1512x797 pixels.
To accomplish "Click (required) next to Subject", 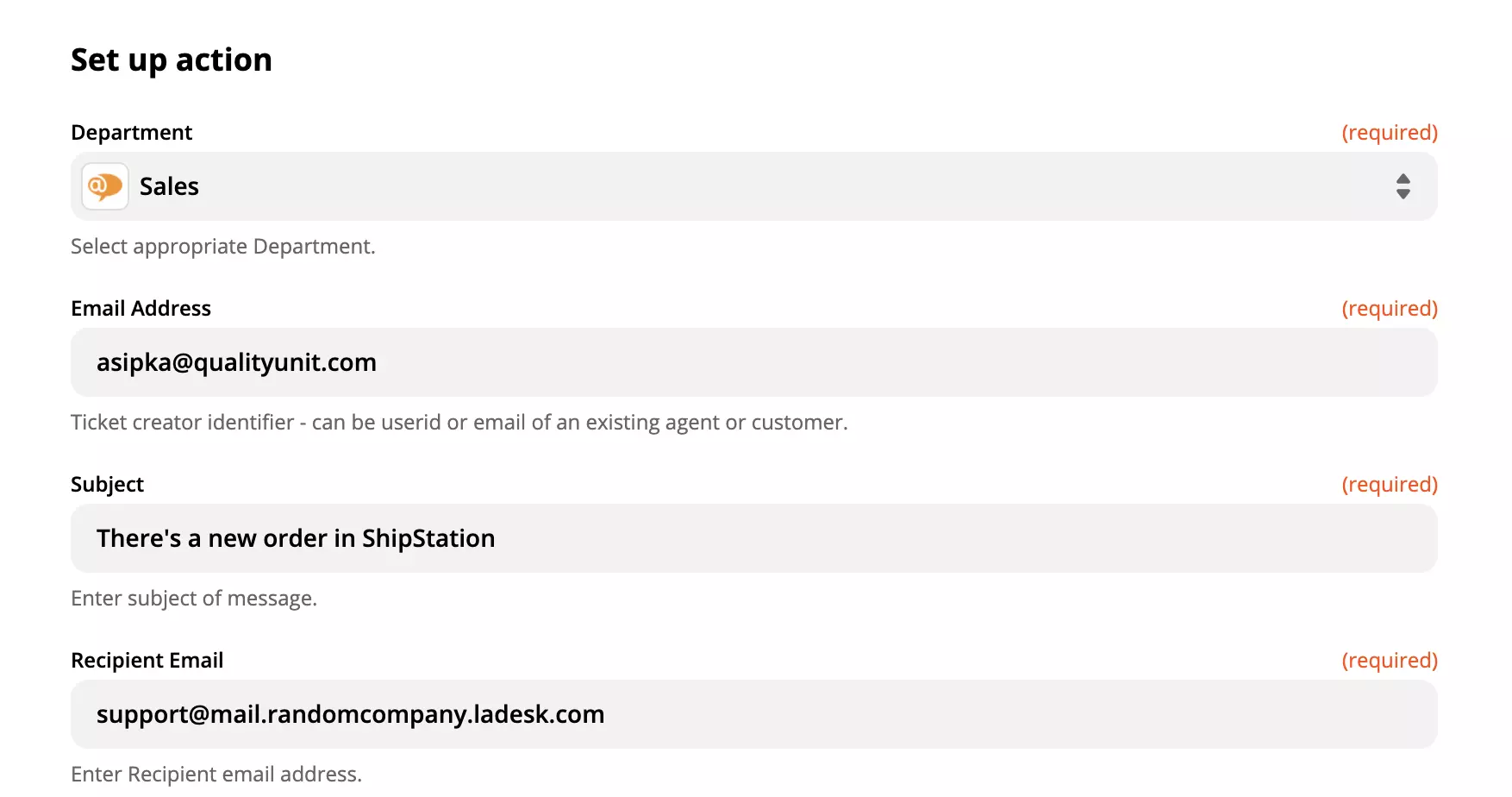I will point(1389,484).
